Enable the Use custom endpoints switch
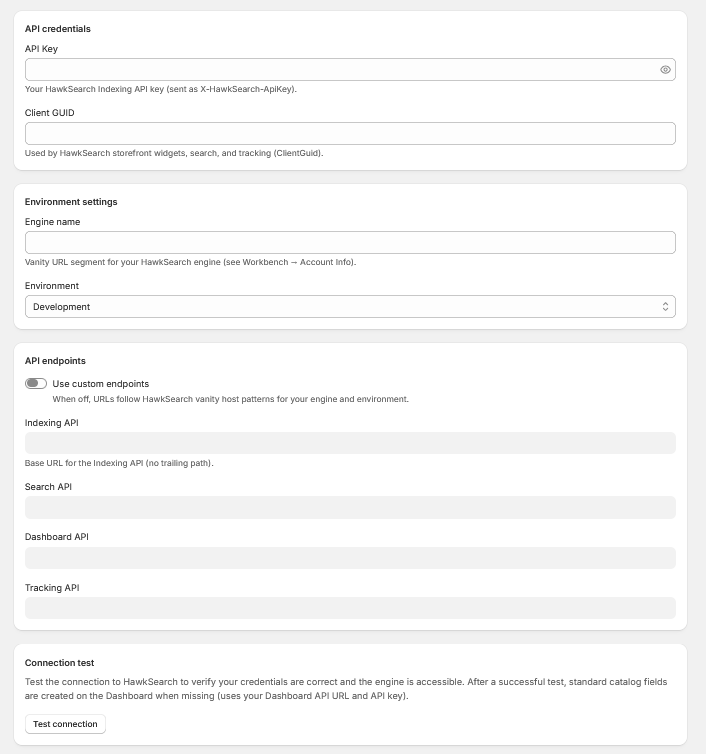 click(36, 383)
